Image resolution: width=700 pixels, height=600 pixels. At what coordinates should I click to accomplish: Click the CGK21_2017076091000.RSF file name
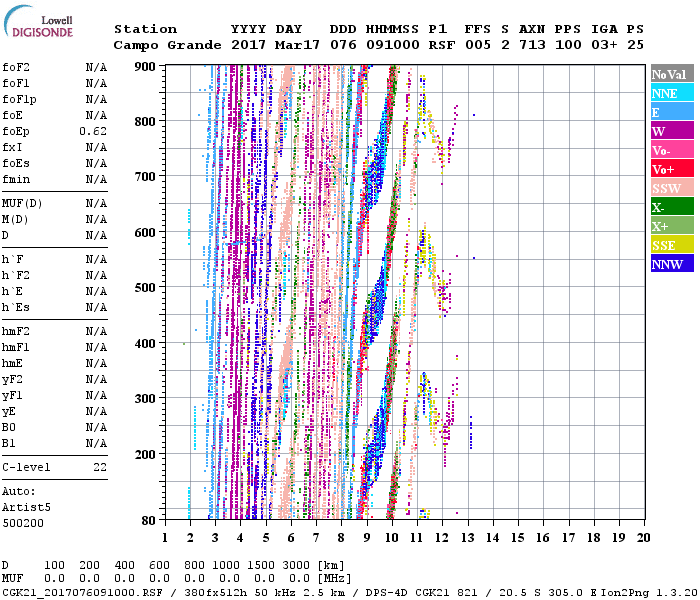point(82,592)
